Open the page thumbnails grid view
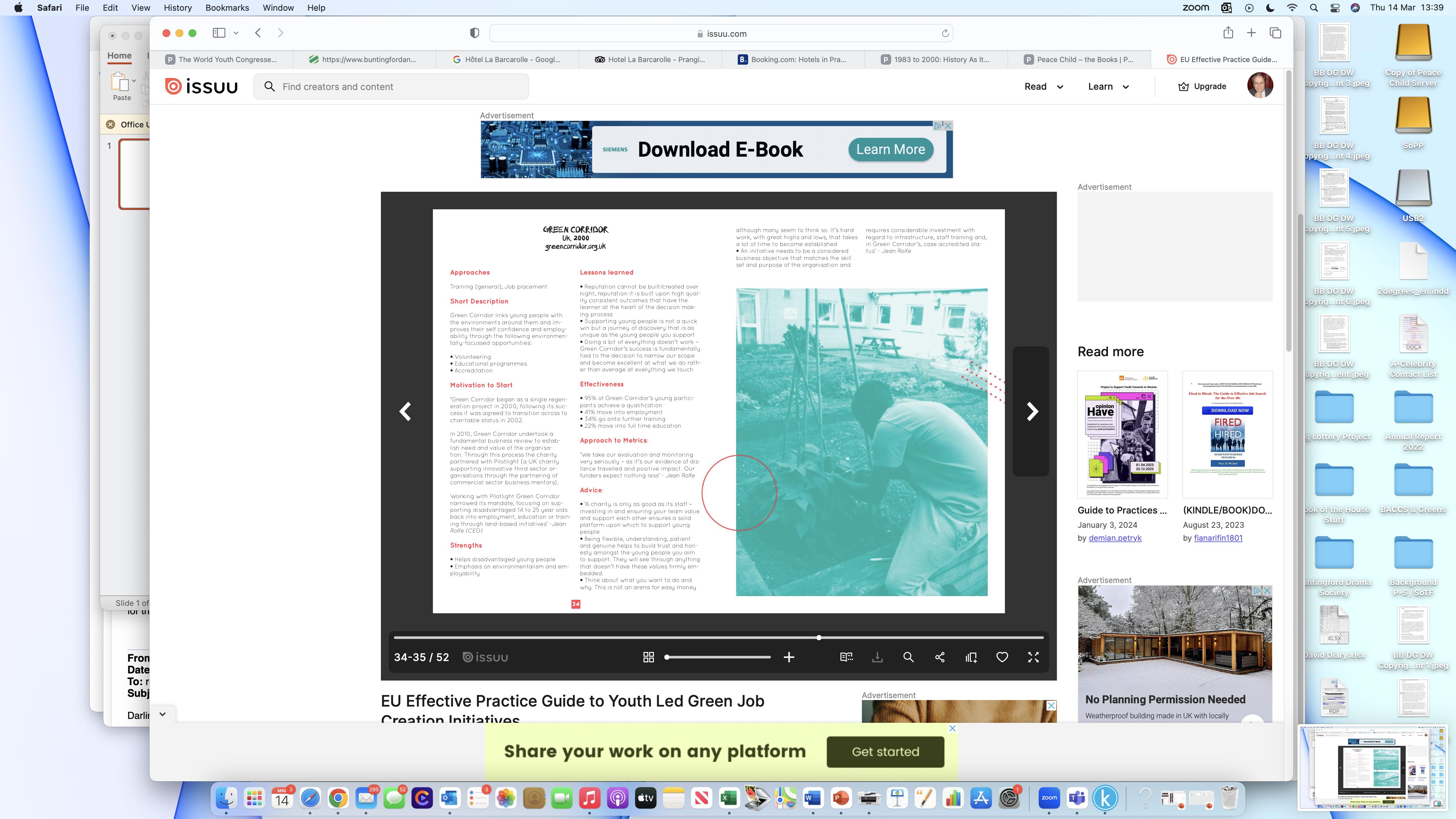Viewport: 1456px width, 819px height. pos(648,657)
